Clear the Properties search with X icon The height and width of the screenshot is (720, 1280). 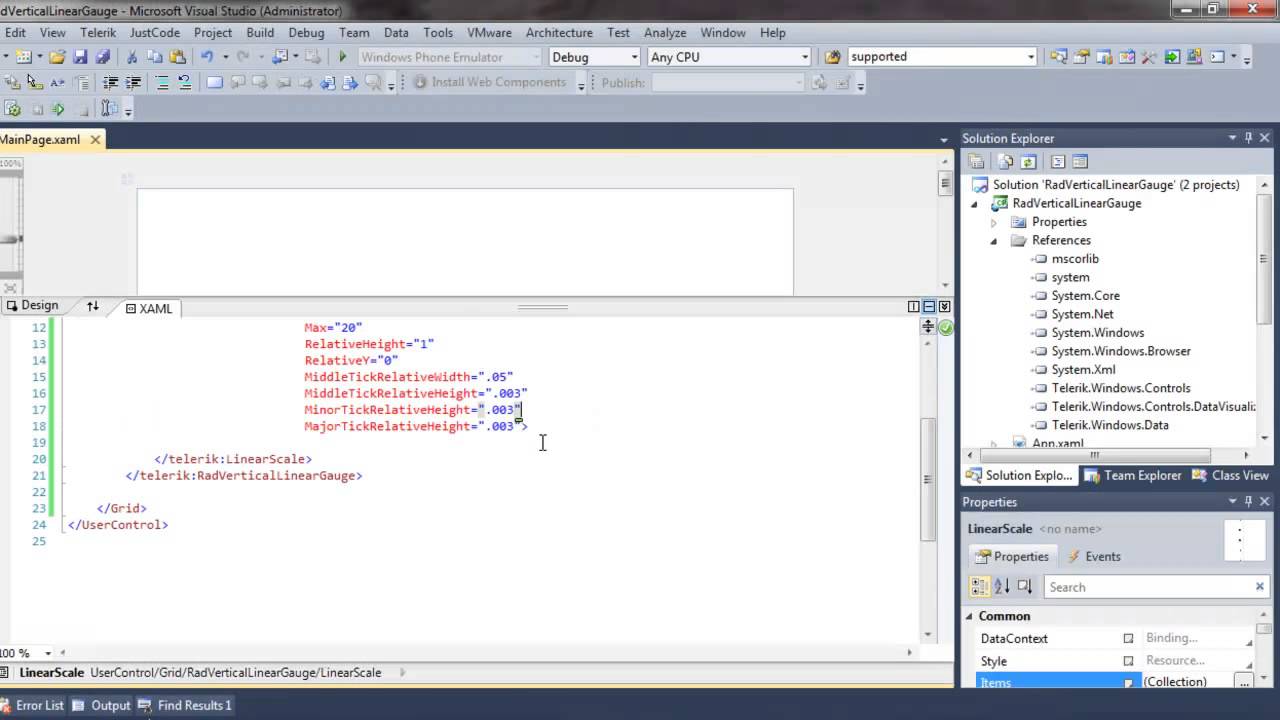(1260, 587)
